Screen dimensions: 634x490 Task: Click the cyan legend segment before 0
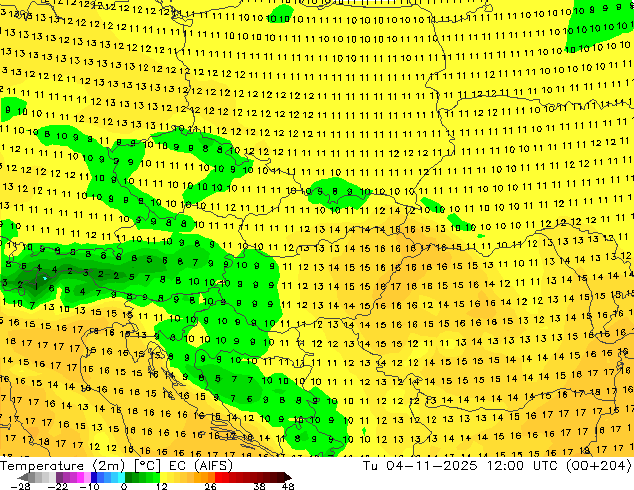coord(121,477)
